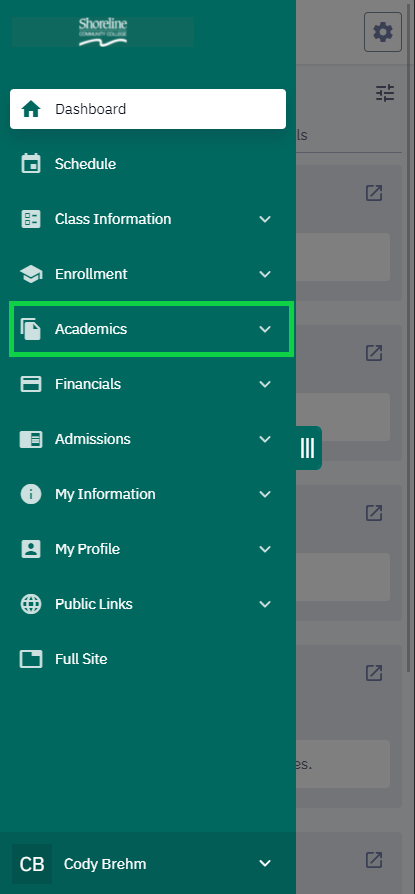Click the My Profile person icon
Image resolution: width=415 pixels, height=894 pixels.
(x=31, y=549)
